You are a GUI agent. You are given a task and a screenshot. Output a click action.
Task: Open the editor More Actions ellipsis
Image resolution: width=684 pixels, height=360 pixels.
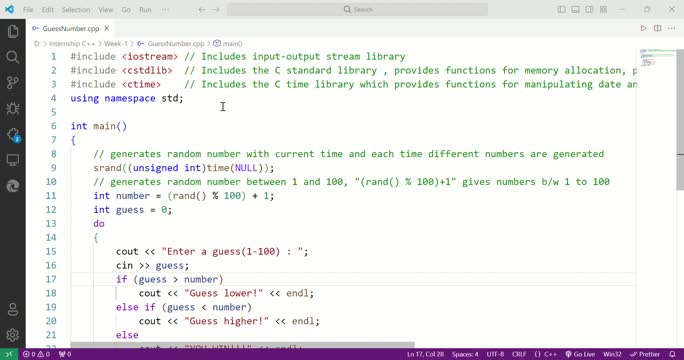(x=672, y=28)
